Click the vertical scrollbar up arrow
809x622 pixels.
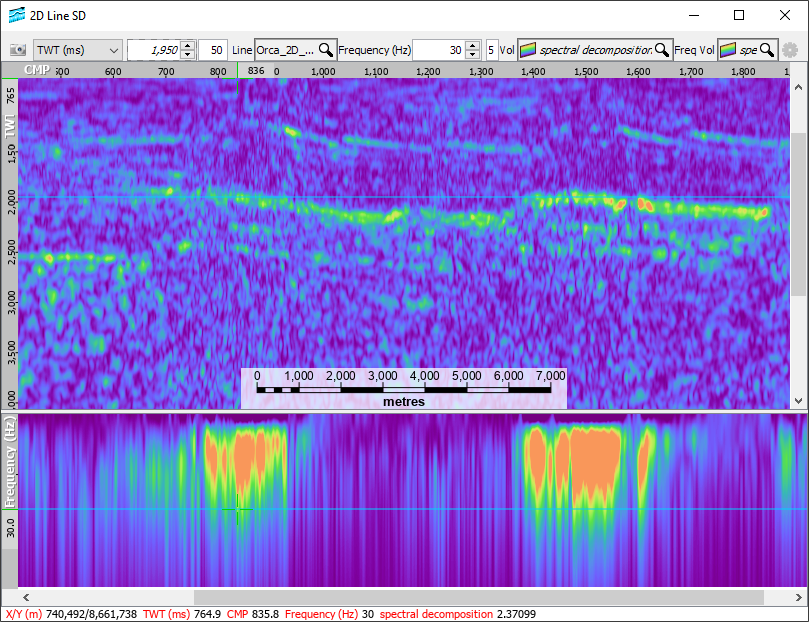click(x=798, y=87)
